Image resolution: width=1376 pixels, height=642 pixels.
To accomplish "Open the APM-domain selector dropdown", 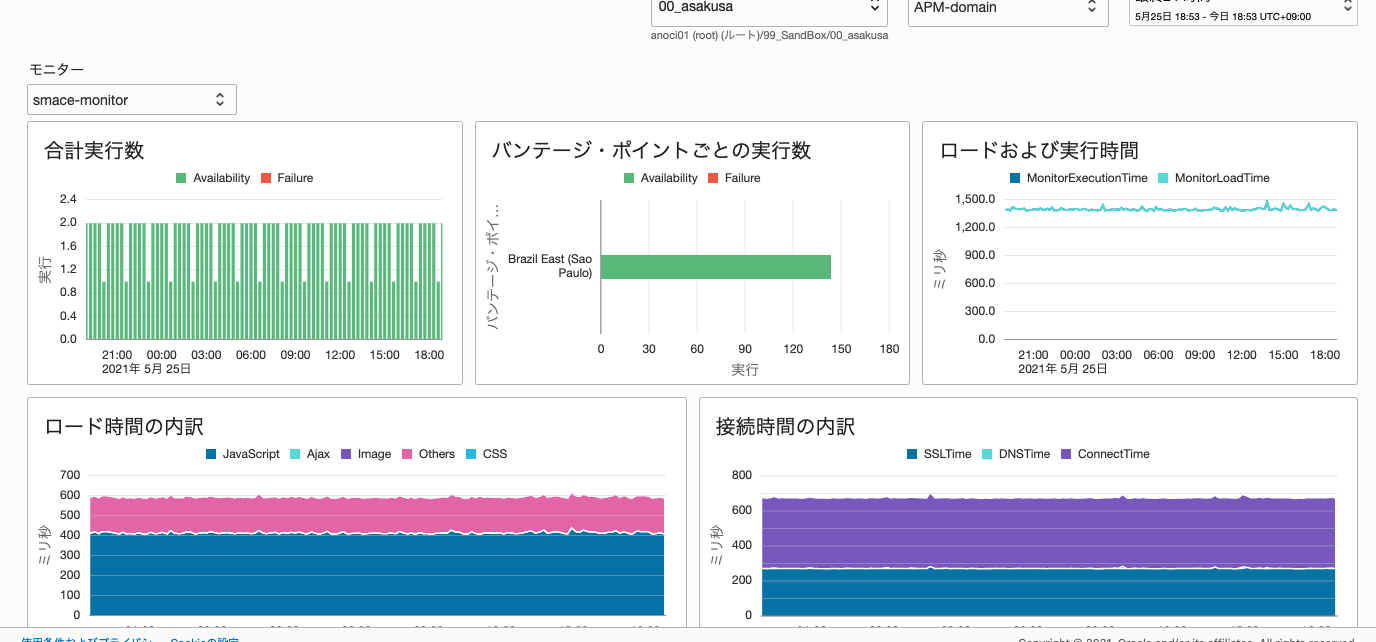I will [1007, 7].
